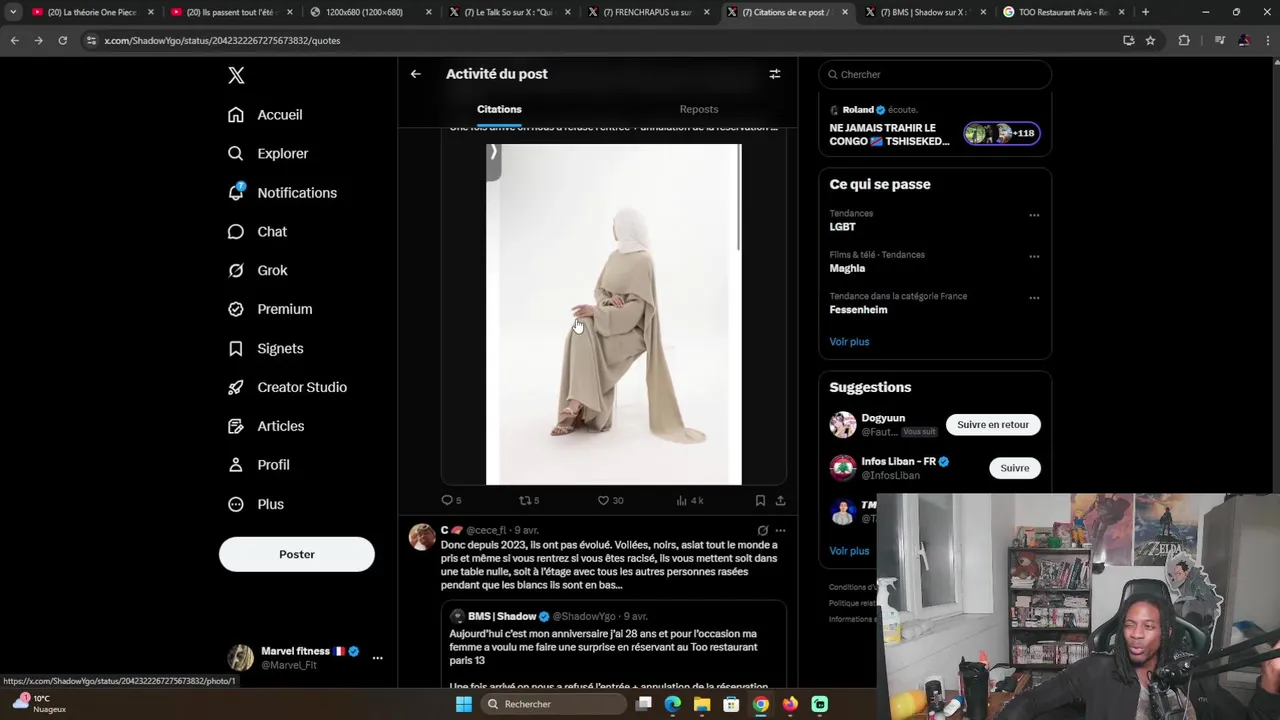This screenshot has width=1280, height=720.
Task: Open more options on cece_fl post
Action: coord(780,531)
